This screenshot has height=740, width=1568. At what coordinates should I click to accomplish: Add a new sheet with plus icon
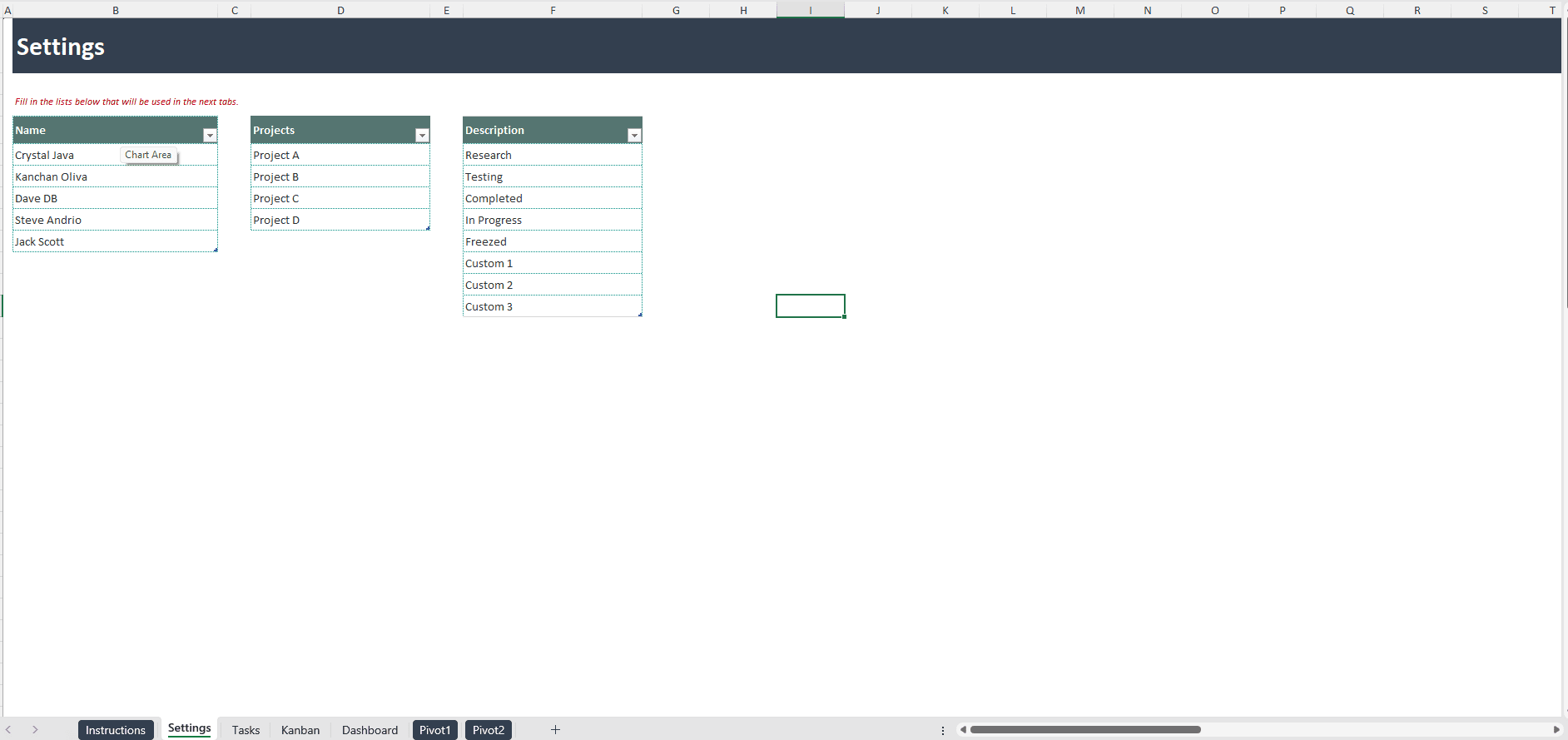point(555,730)
